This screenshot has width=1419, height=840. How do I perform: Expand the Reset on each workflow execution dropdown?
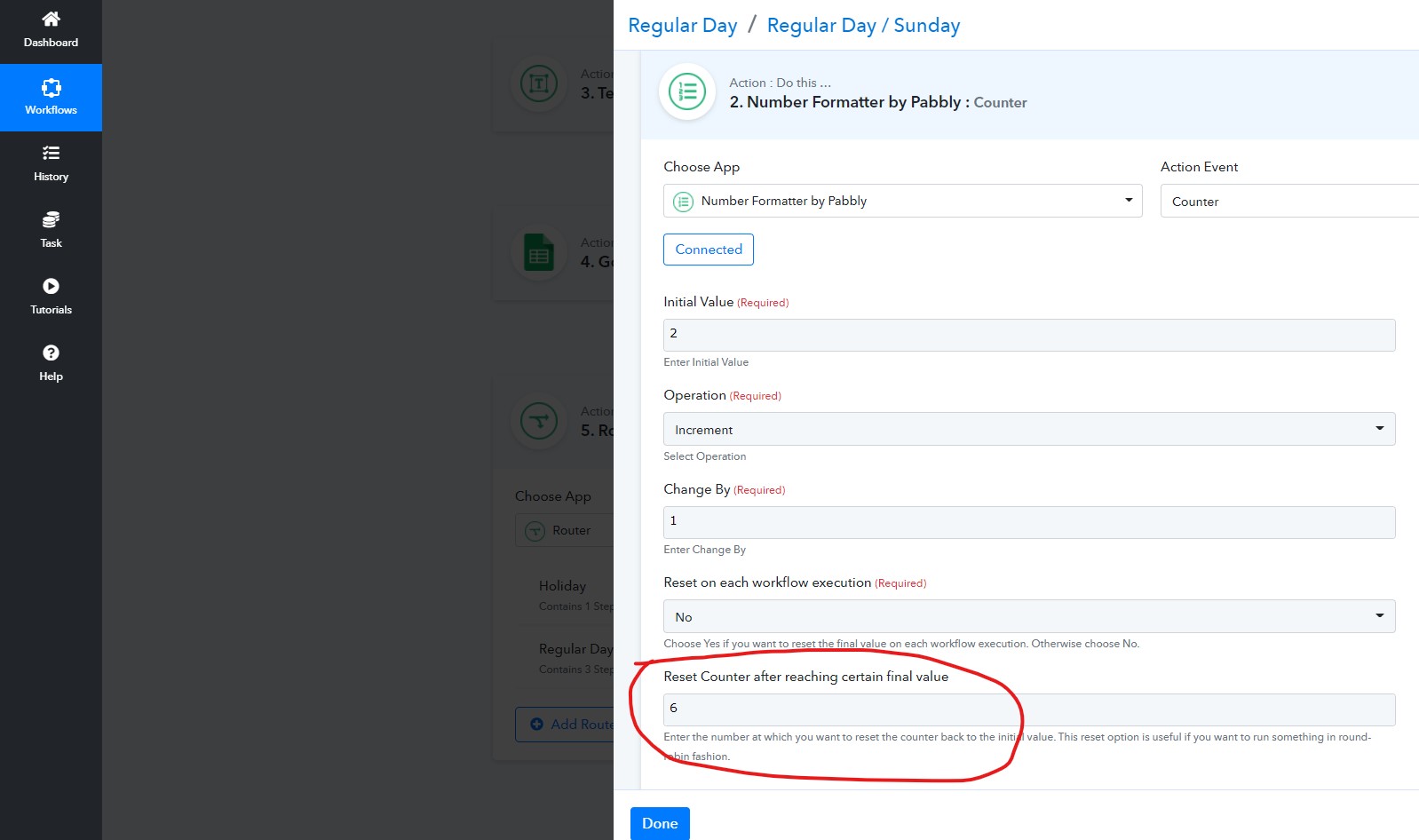pyautogui.click(x=1029, y=616)
